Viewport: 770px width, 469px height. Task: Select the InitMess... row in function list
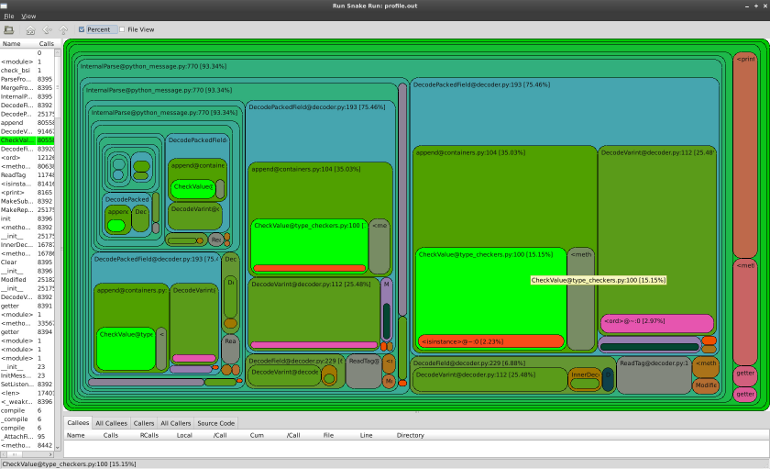[x=27, y=375]
